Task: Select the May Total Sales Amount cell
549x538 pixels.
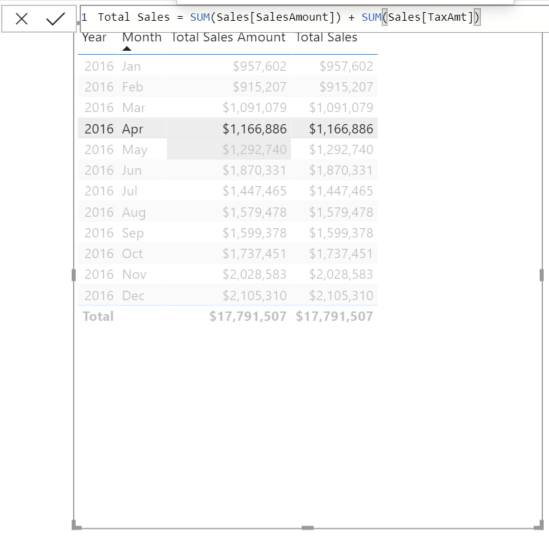Action: point(229,149)
